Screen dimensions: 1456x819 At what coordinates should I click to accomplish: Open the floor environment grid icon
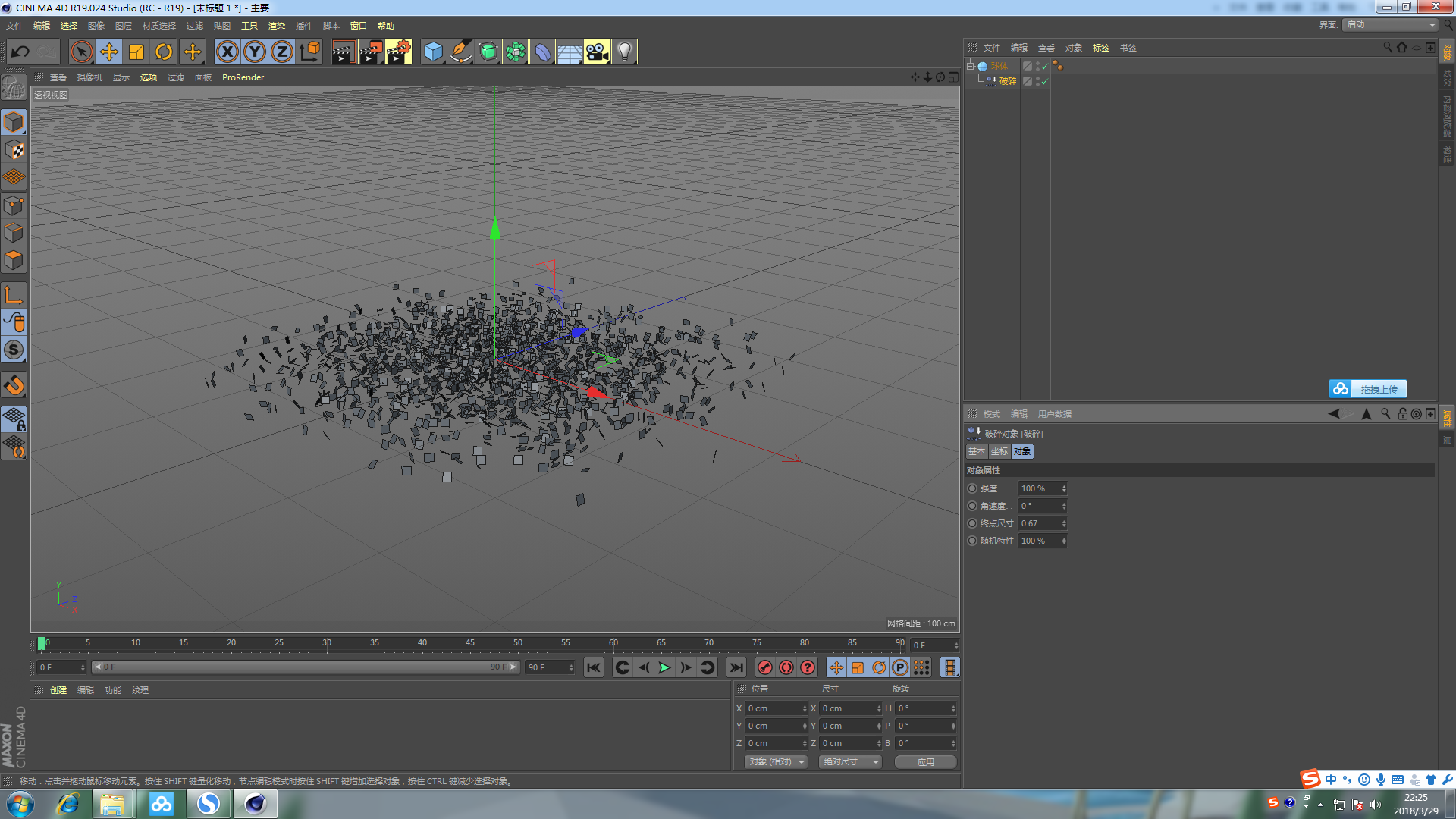(570, 52)
